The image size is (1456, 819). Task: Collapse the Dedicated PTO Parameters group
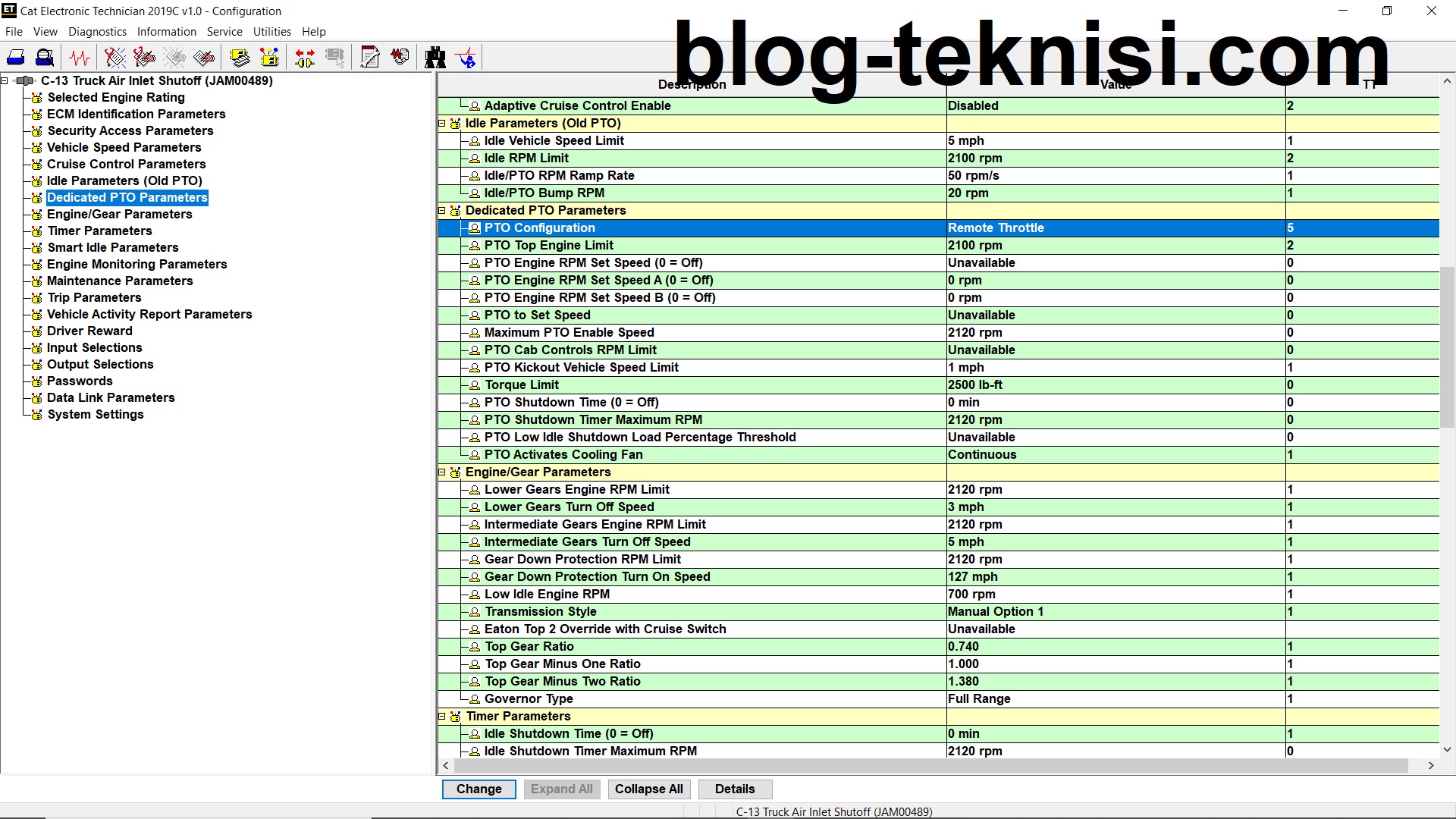pos(442,211)
